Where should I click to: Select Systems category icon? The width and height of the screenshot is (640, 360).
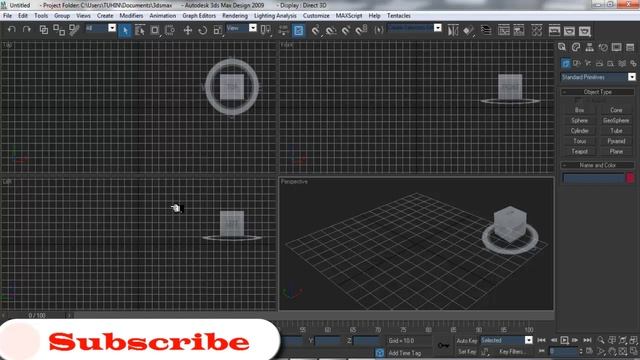633,63
